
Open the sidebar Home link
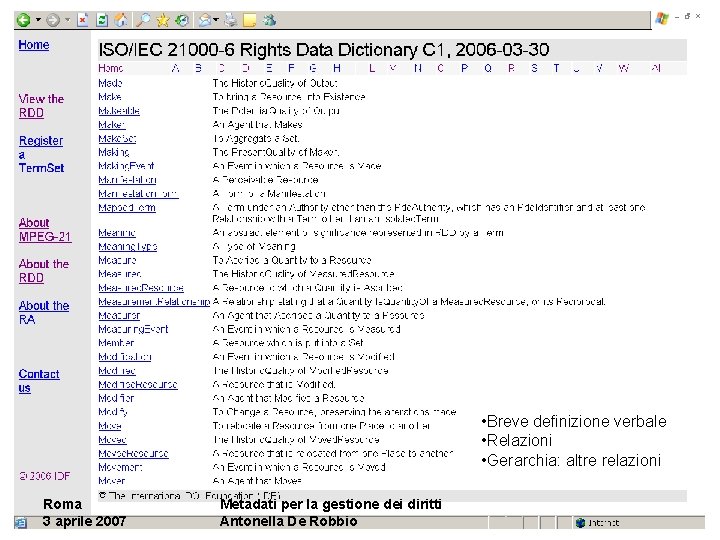[34, 45]
